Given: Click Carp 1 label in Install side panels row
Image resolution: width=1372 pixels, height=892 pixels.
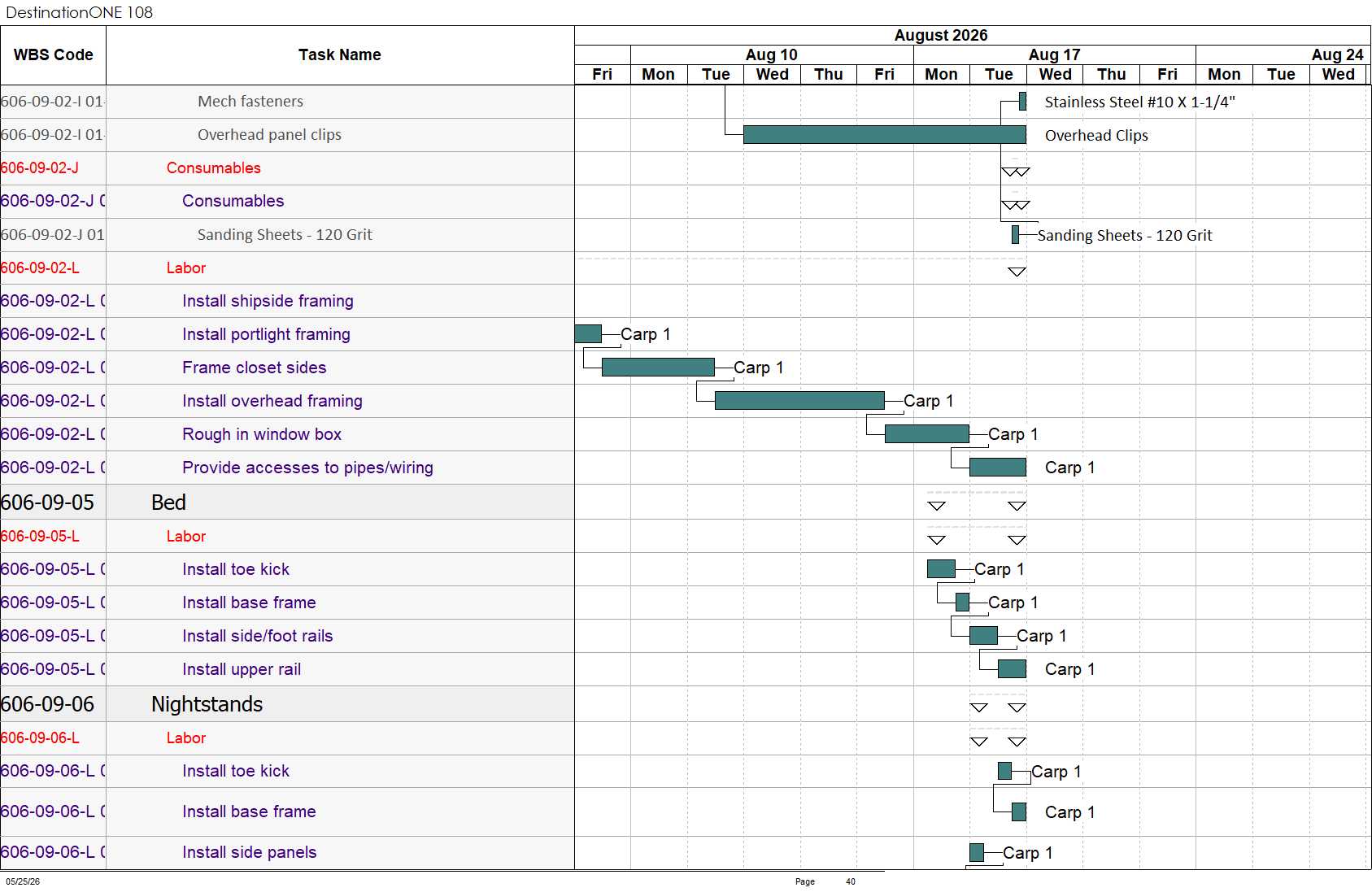Looking at the screenshot, I should 1028,854.
